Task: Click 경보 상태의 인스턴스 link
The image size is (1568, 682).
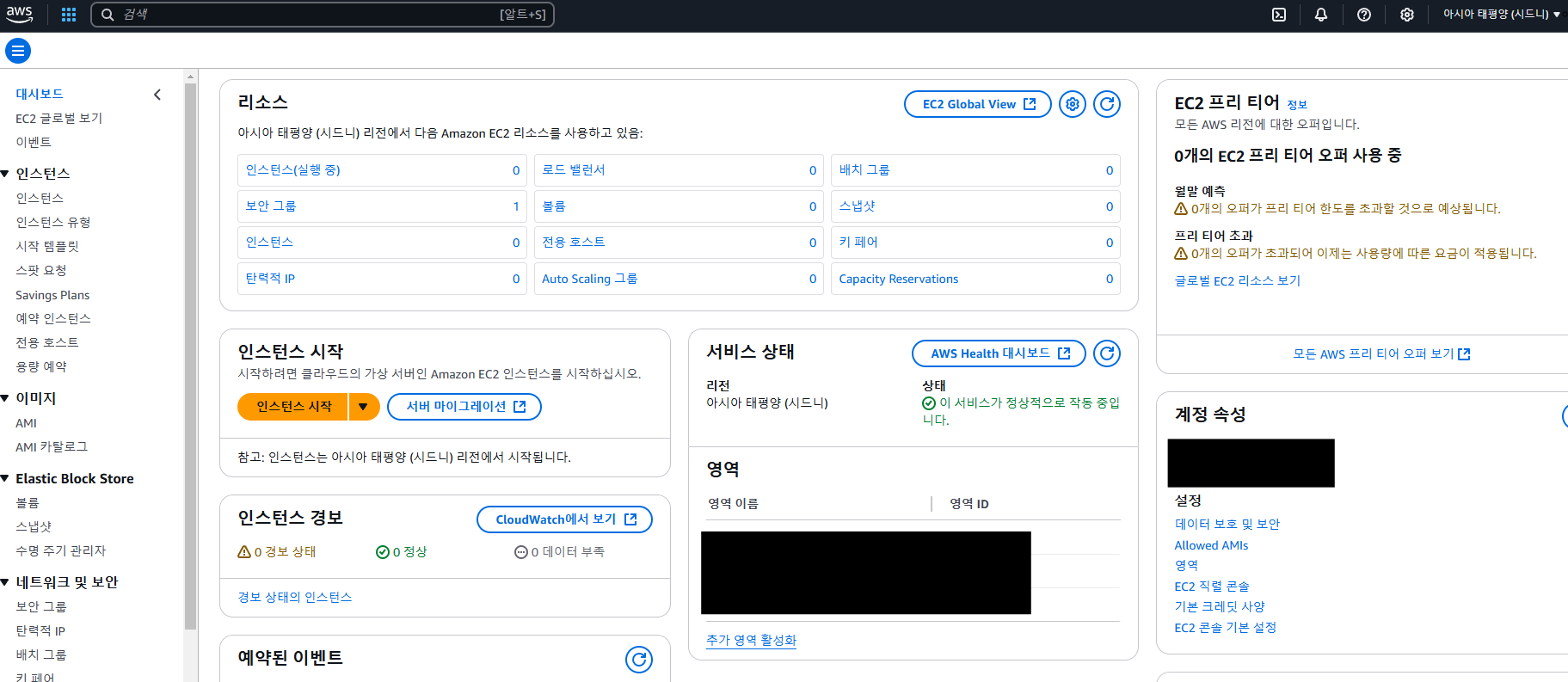Action: (x=295, y=597)
